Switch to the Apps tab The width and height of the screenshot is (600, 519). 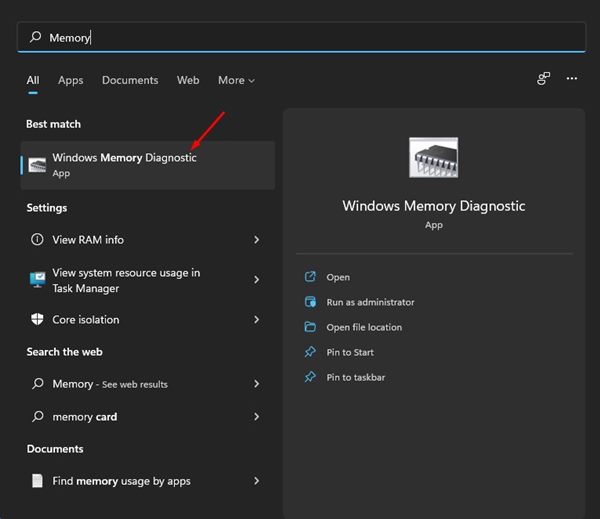[71, 80]
